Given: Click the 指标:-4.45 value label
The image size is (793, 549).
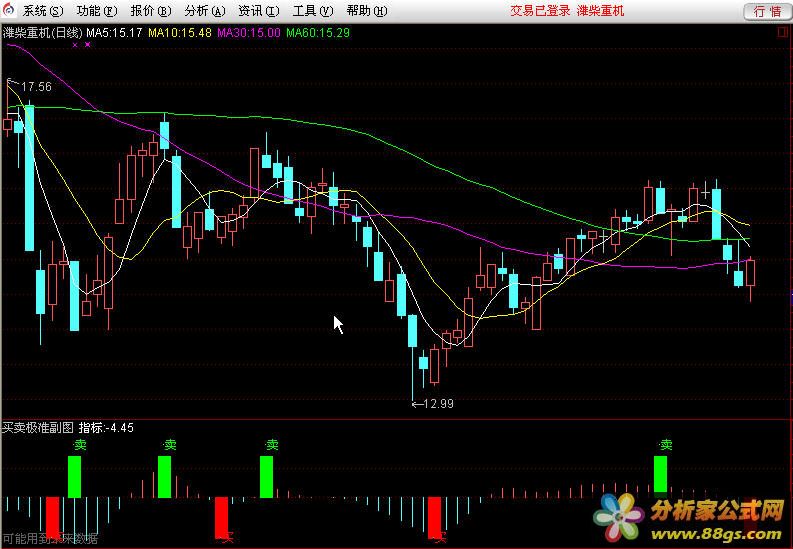Looking at the screenshot, I should [106, 428].
